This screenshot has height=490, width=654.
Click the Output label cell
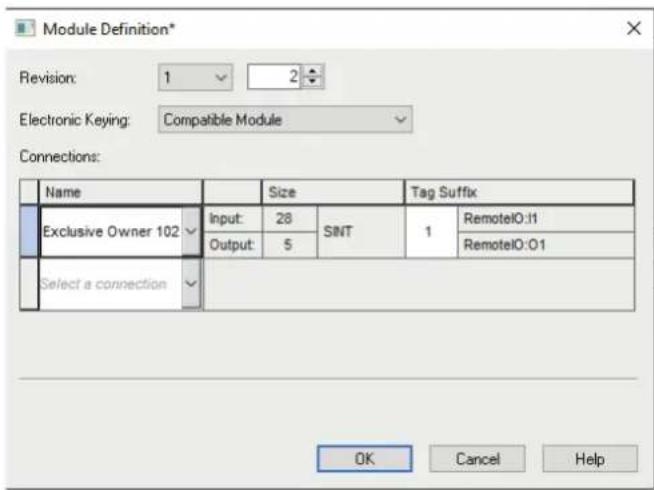pos(233,245)
